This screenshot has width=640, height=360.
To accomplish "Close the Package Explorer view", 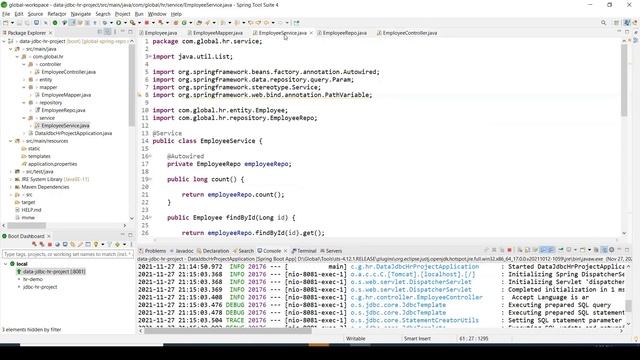I will pyautogui.click(x=51, y=33).
